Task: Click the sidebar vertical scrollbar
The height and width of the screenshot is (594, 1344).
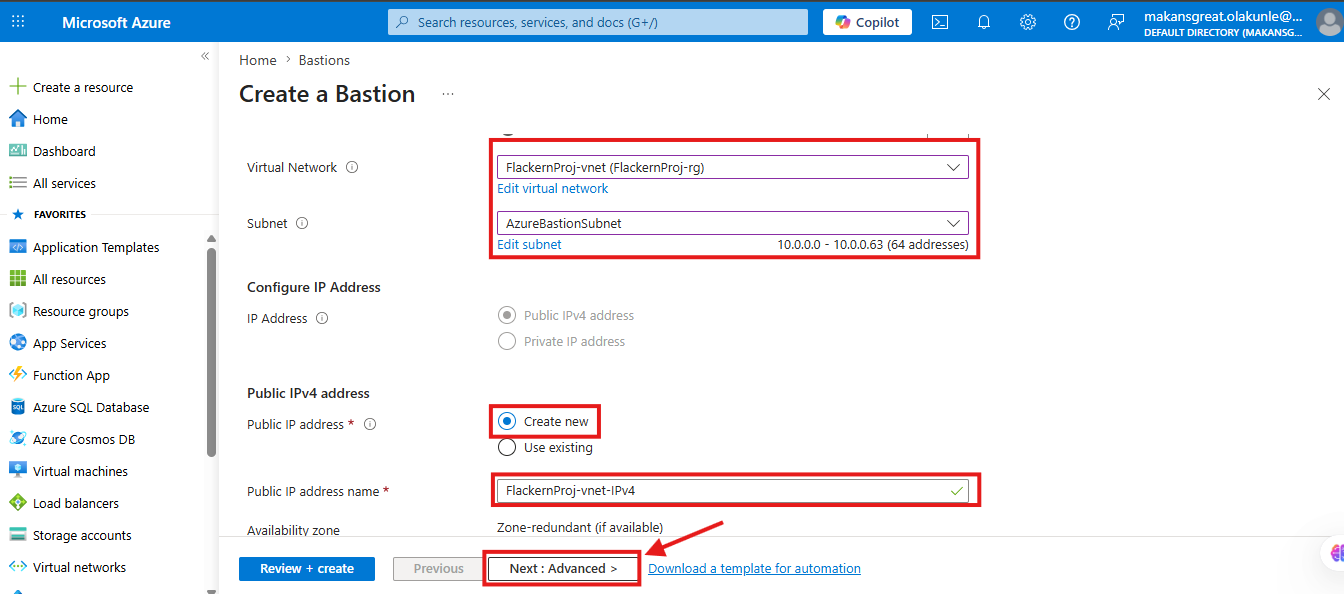Action: (211, 350)
